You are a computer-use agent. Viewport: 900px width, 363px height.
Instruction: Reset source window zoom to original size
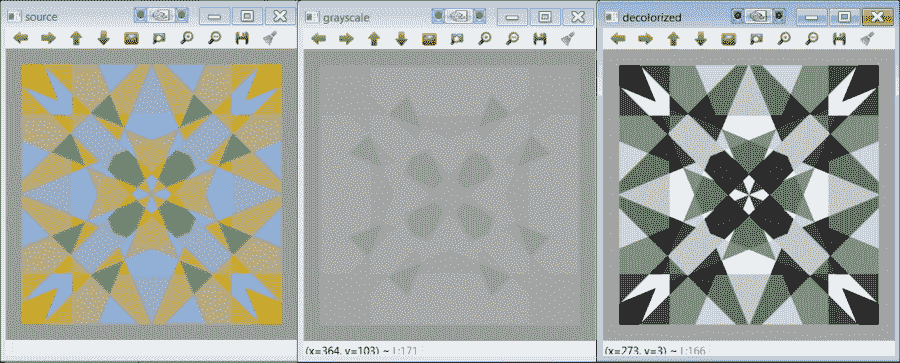click(x=131, y=38)
